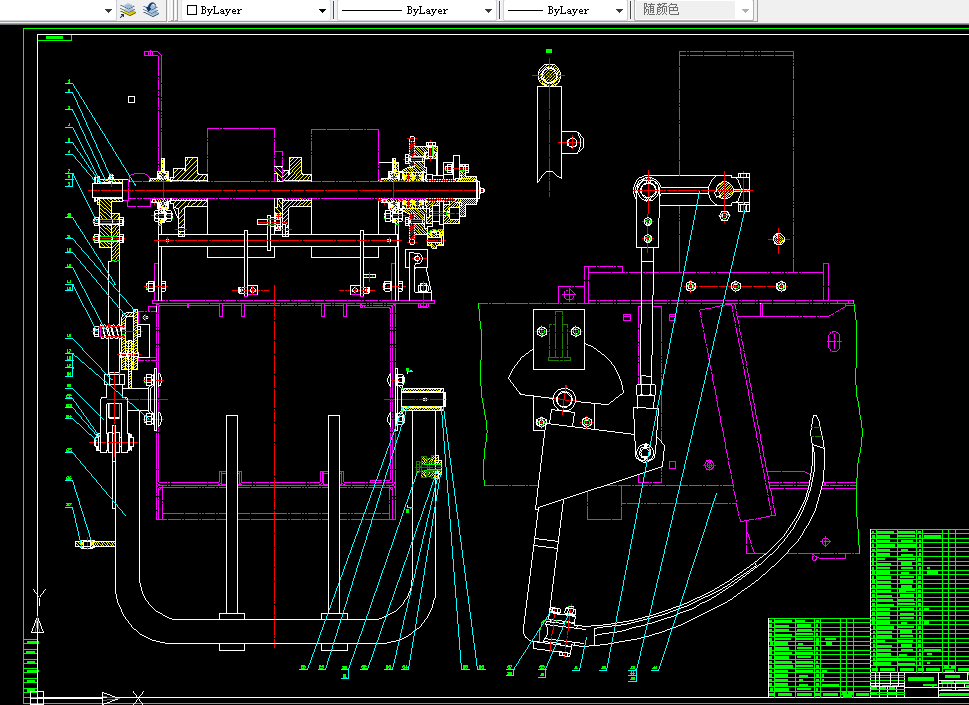Image resolution: width=969 pixels, height=705 pixels.
Task: Click the Layer Previous icon
Action: point(150,10)
